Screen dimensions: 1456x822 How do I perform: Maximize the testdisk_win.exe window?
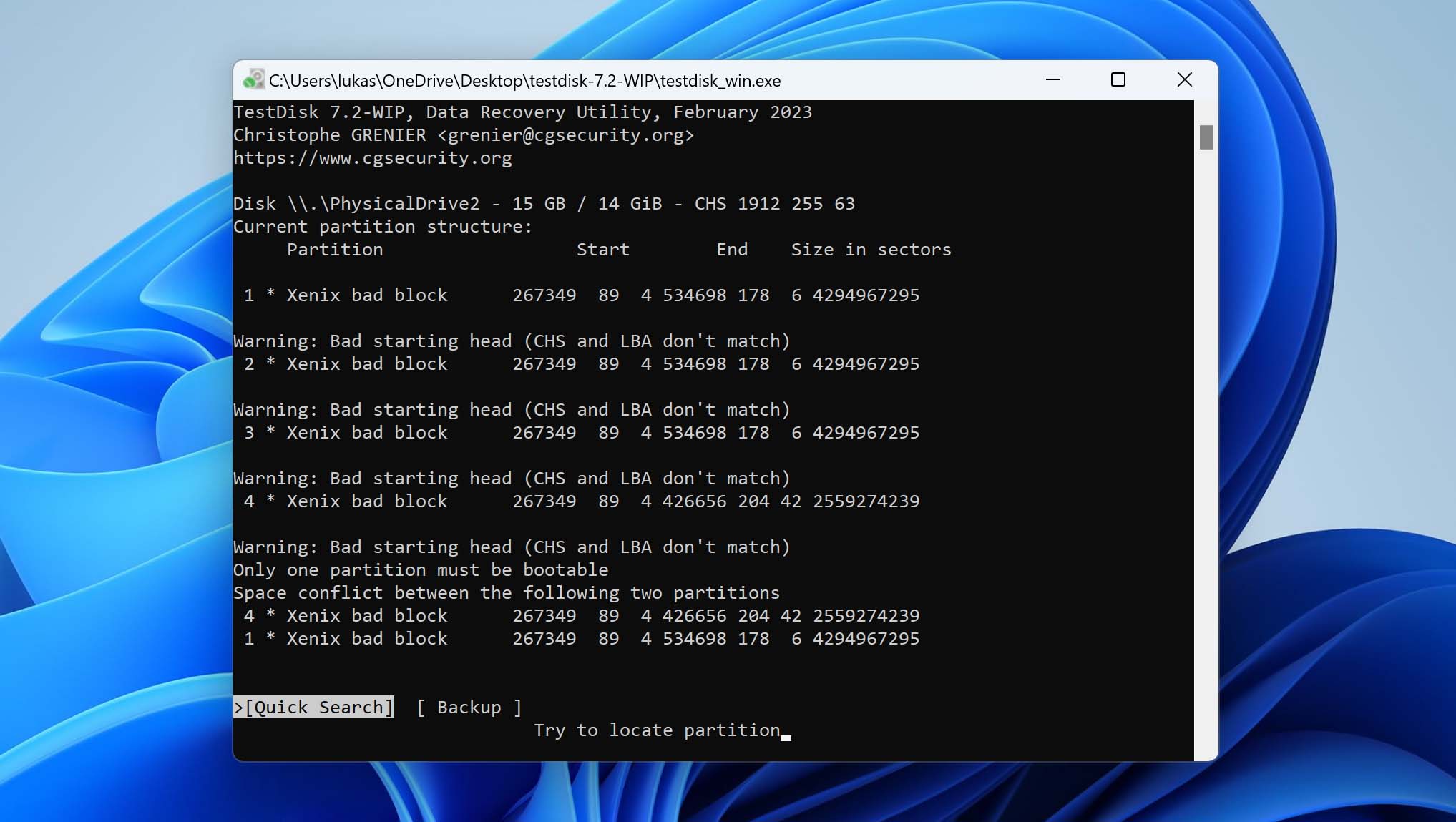coord(1118,79)
